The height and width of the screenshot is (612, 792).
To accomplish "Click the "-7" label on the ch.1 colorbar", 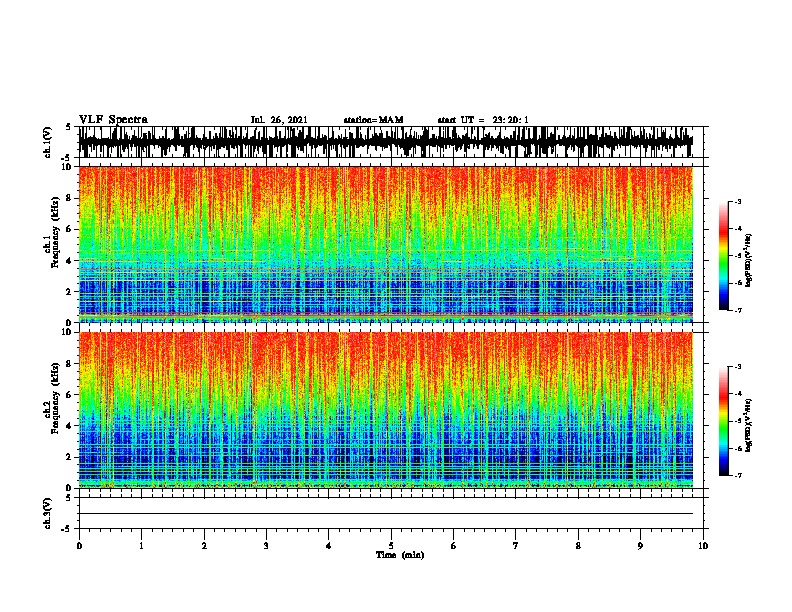I will click(x=737, y=310).
